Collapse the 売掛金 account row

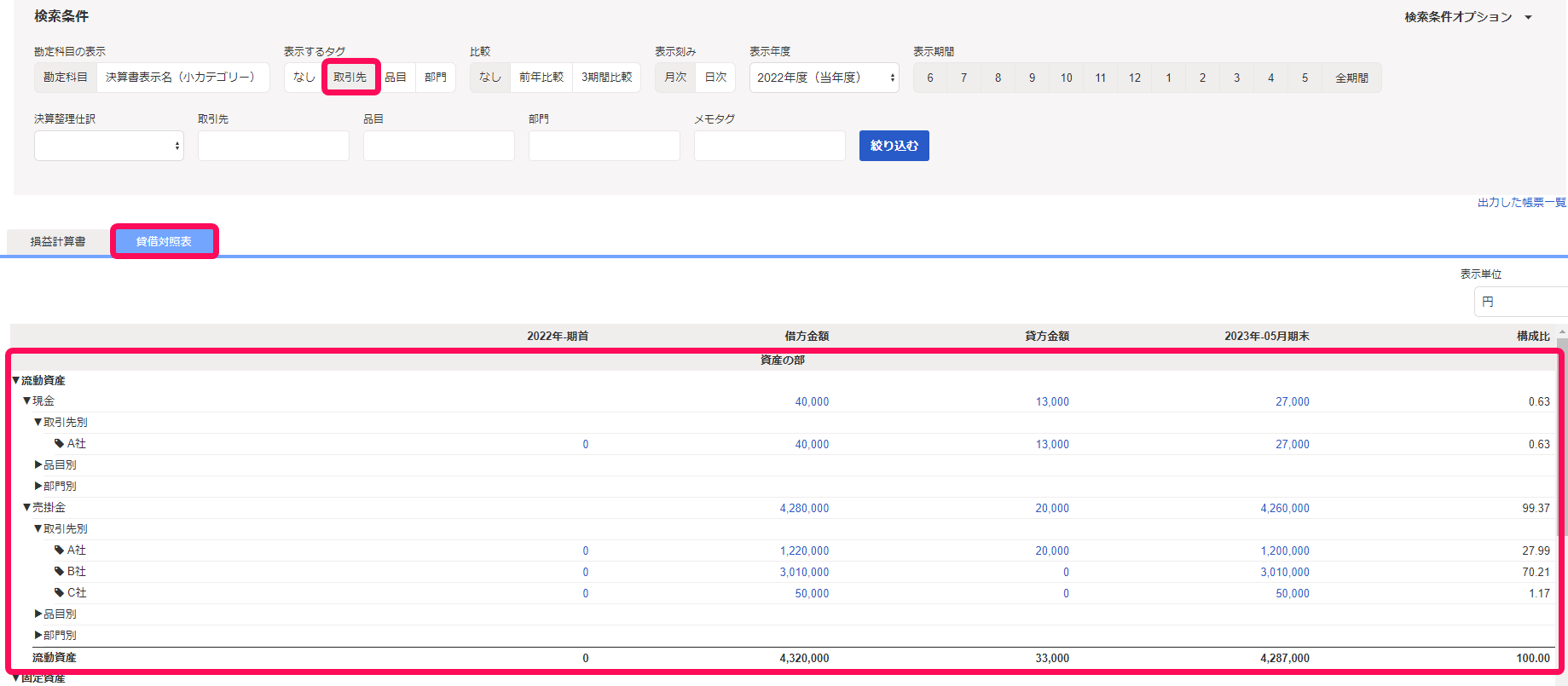coord(27,507)
